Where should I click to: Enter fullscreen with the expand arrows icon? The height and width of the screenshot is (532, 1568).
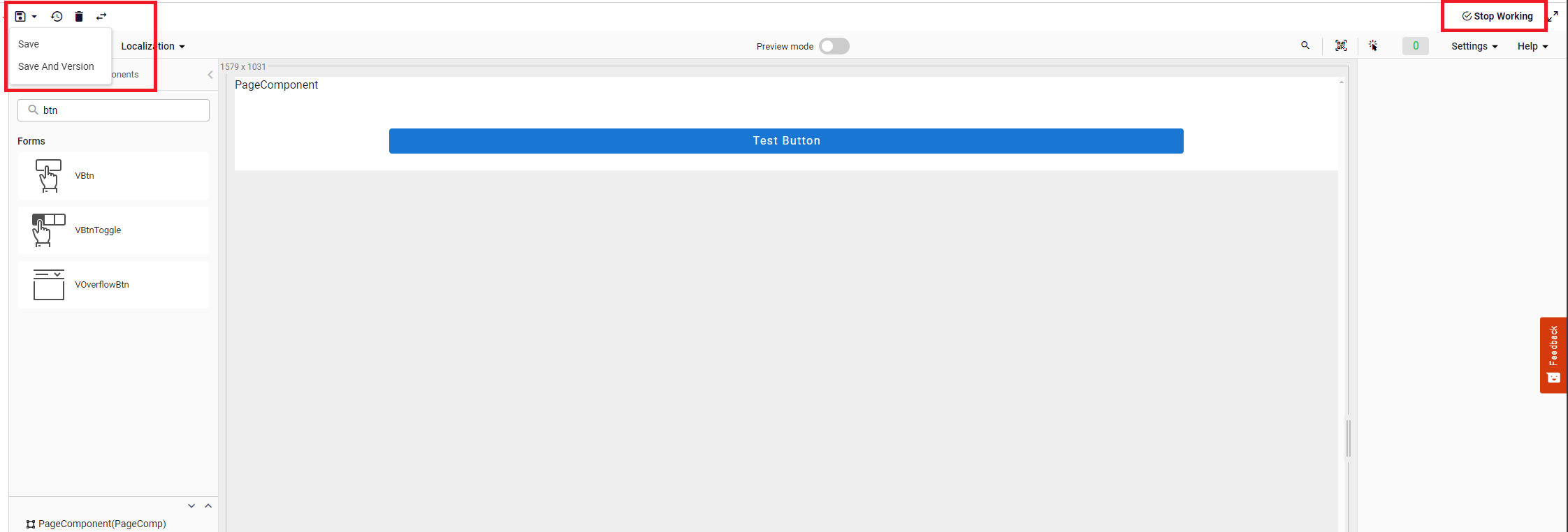(1553, 16)
